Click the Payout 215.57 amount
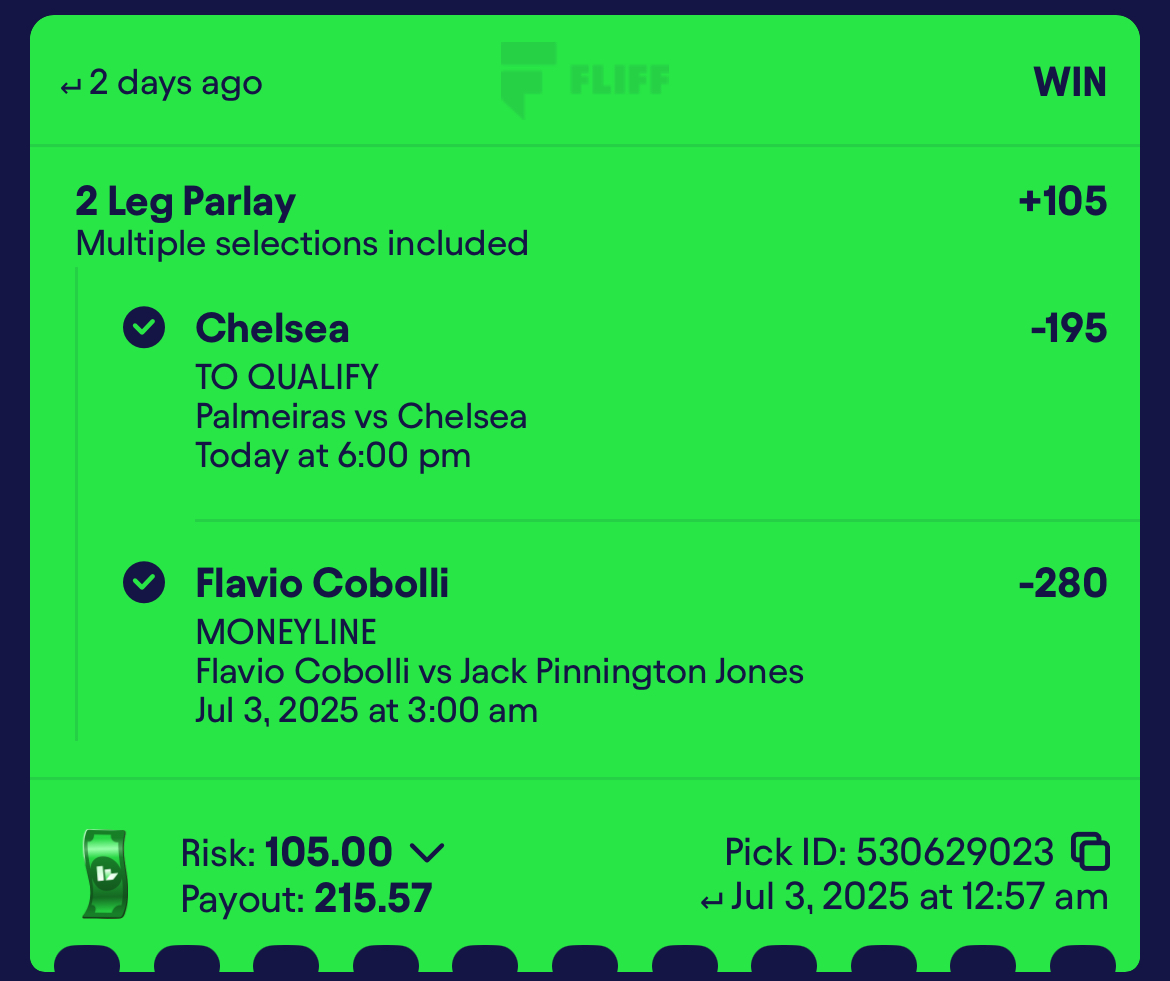 [373, 898]
